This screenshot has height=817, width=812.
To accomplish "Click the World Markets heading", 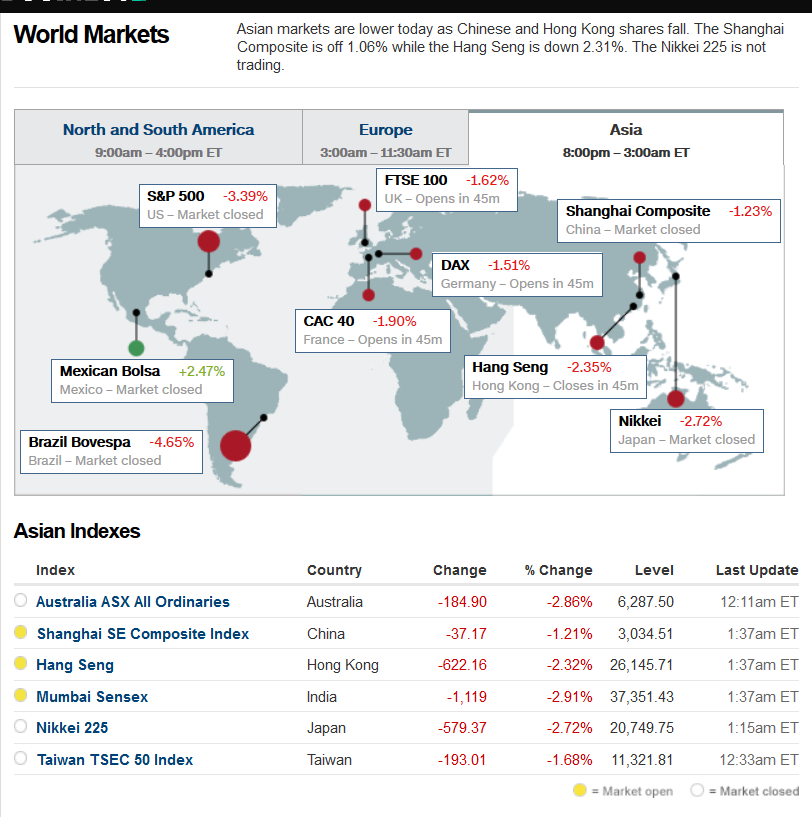I will coord(91,35).
